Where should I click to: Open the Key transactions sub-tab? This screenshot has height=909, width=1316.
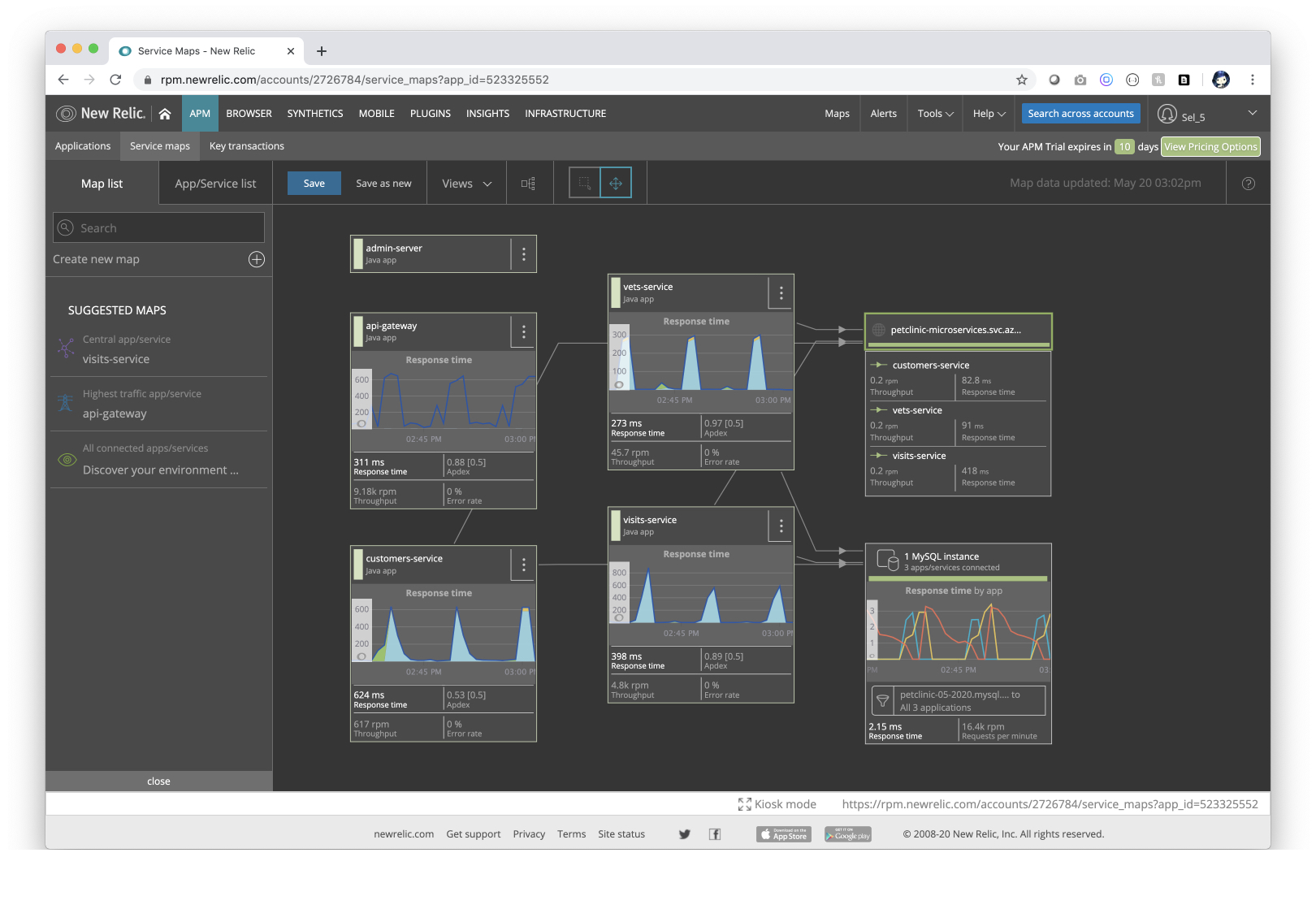(x=247, y=146)
